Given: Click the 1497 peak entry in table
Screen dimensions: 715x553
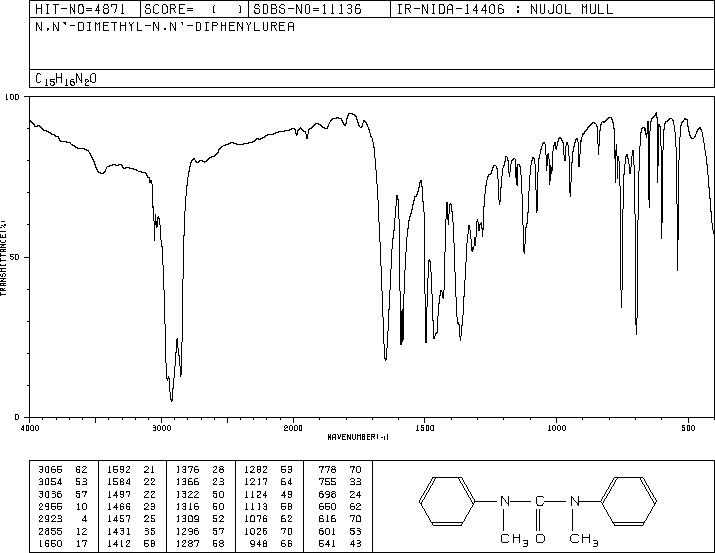Looking at the screenshot, I should pos(131,494).
